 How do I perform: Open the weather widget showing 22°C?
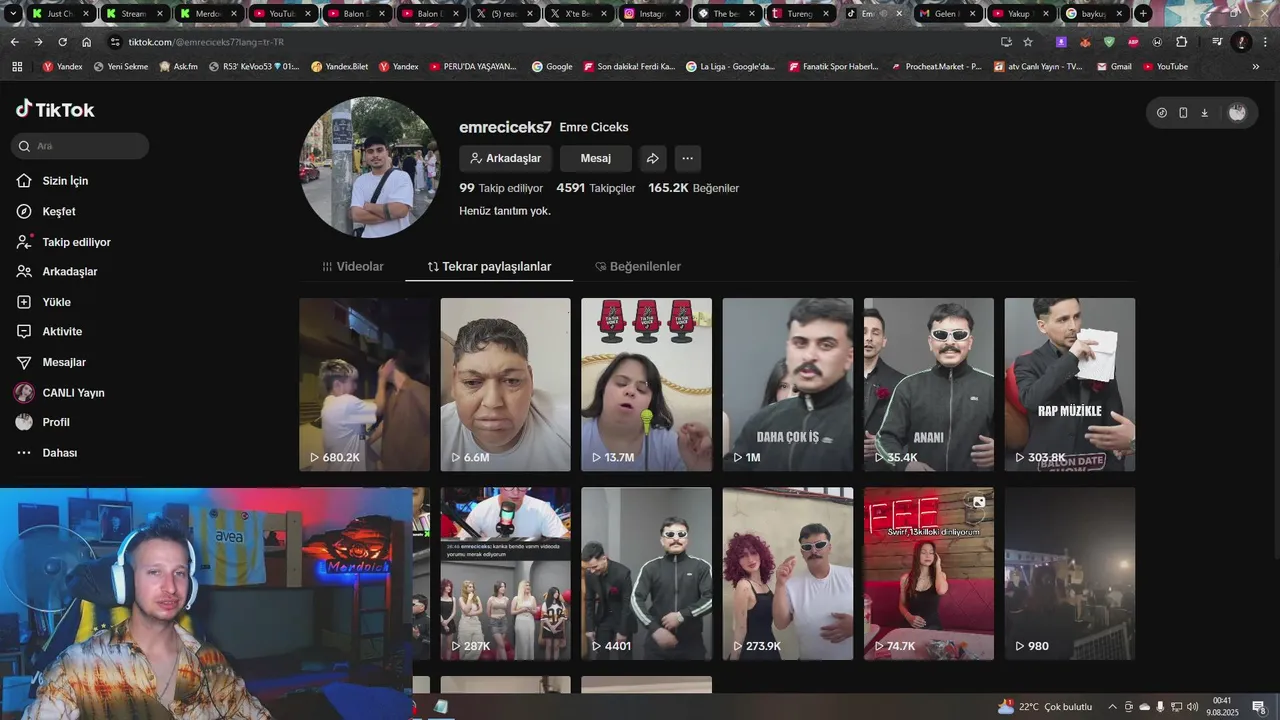[x=1045, y=707]
